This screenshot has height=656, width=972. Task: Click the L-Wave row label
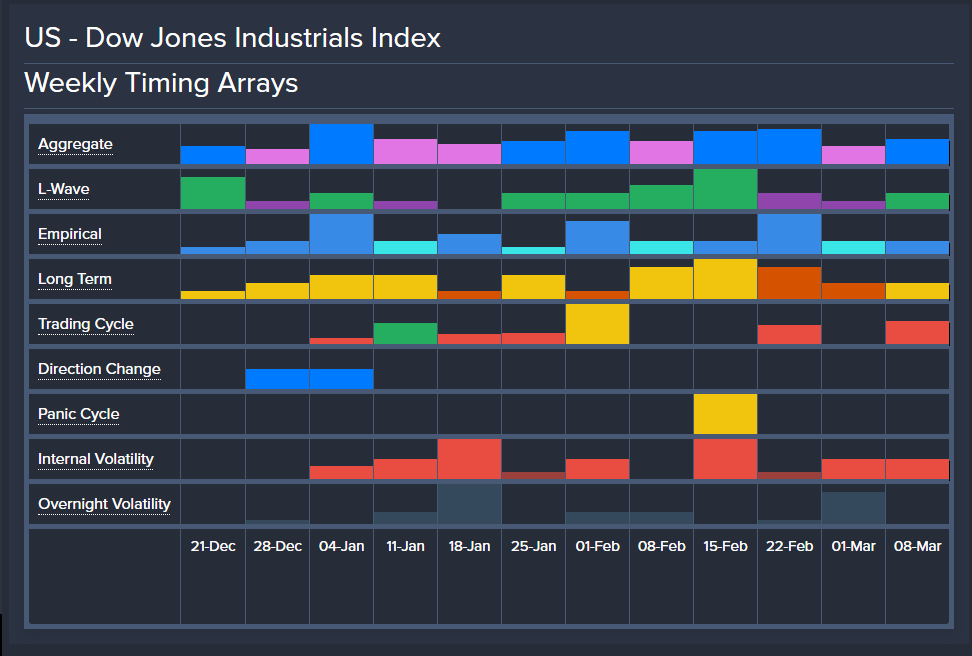point(63,189)
